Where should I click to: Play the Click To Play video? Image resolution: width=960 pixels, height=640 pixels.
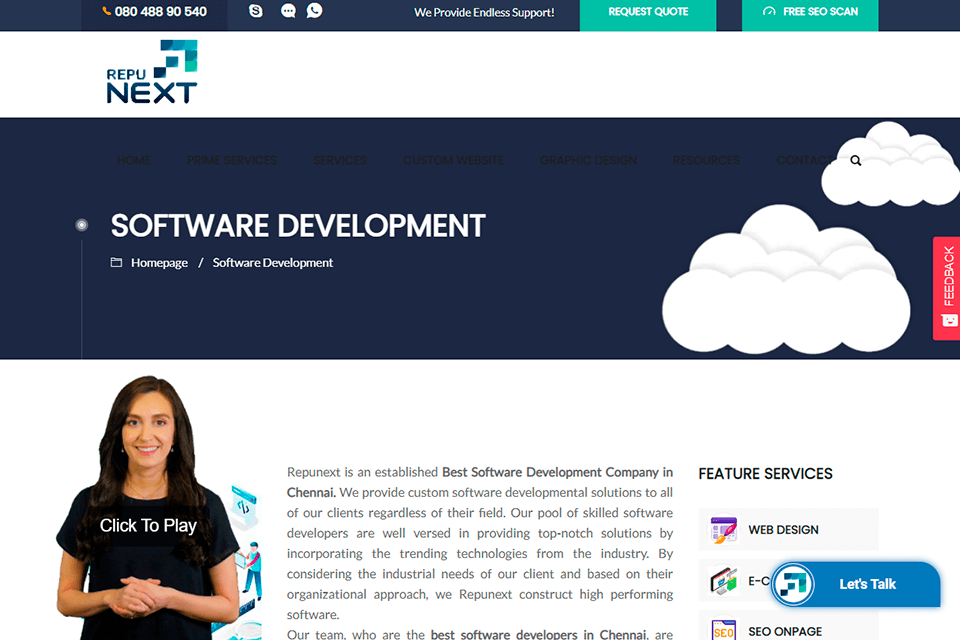[x=149, y=525]
